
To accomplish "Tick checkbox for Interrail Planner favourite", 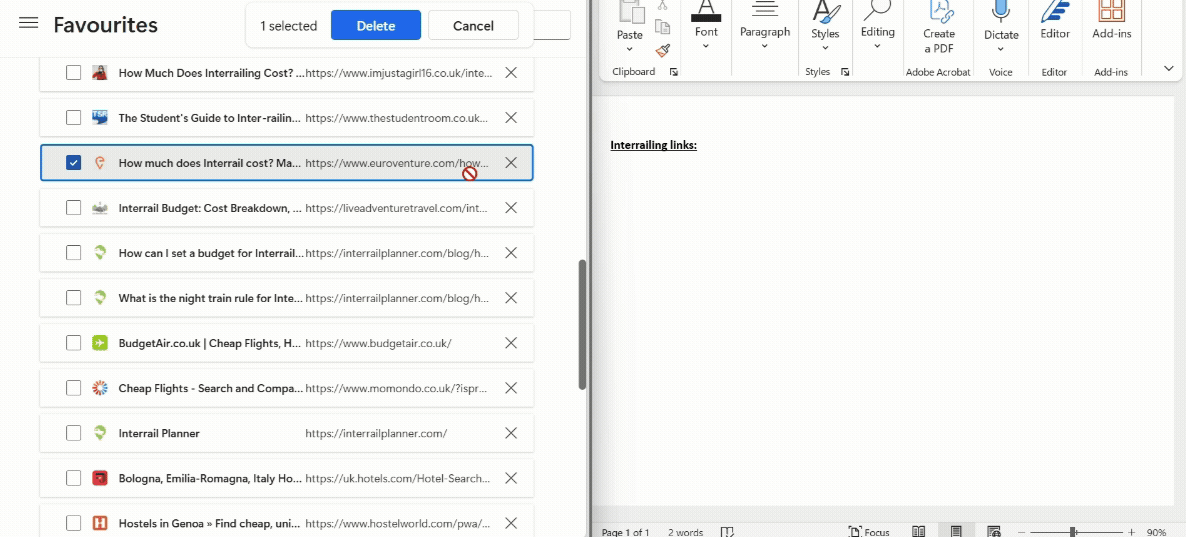I will [x=73, y=433].
